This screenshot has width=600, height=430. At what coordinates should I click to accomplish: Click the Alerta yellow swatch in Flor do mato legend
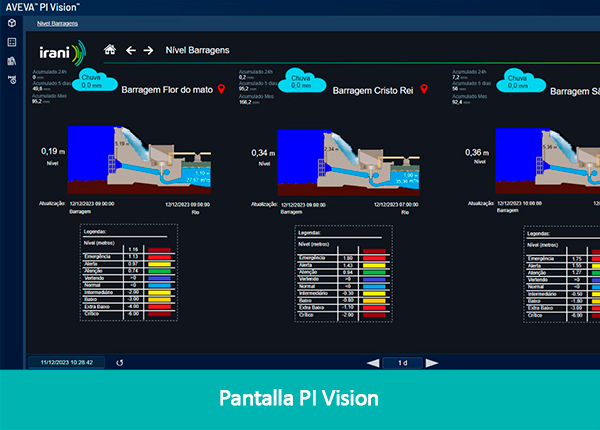tap(160, 264)
